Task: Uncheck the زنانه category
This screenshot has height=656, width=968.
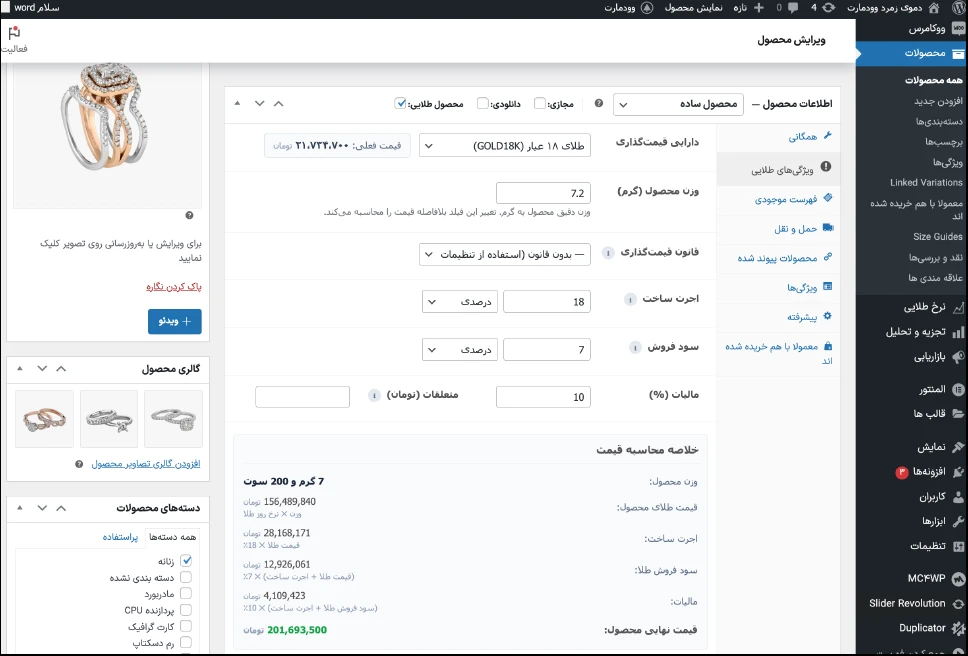Action: click(186, 561)
